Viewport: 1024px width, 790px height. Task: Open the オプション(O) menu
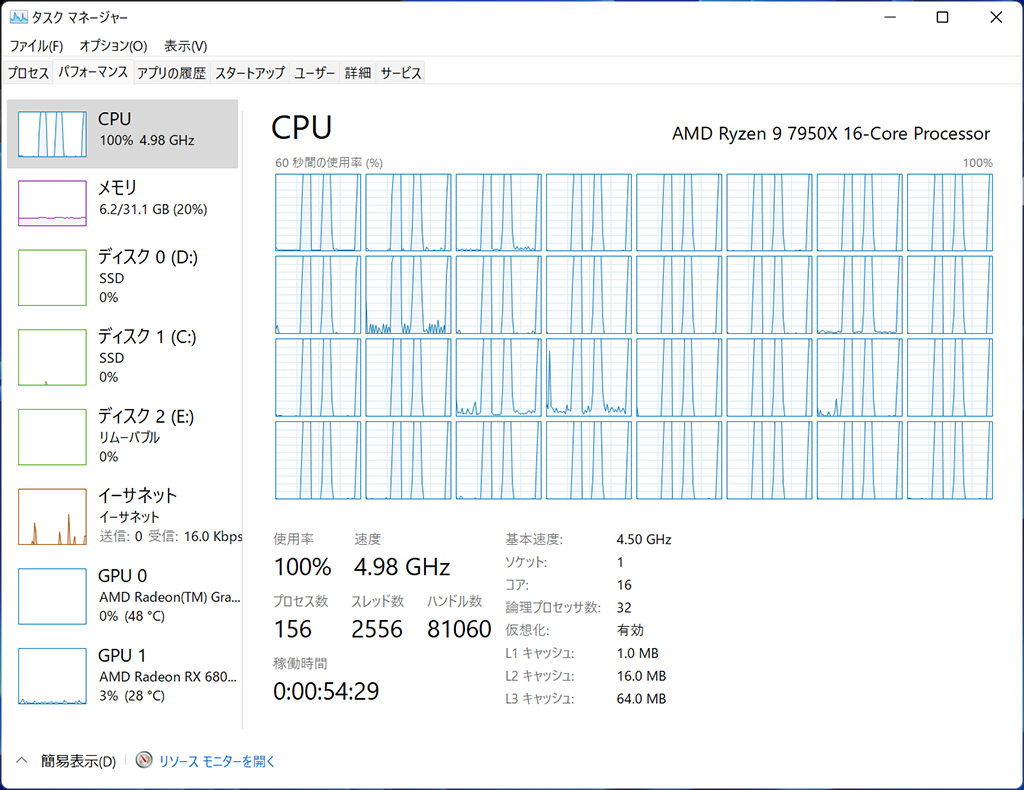coord(114,46)
